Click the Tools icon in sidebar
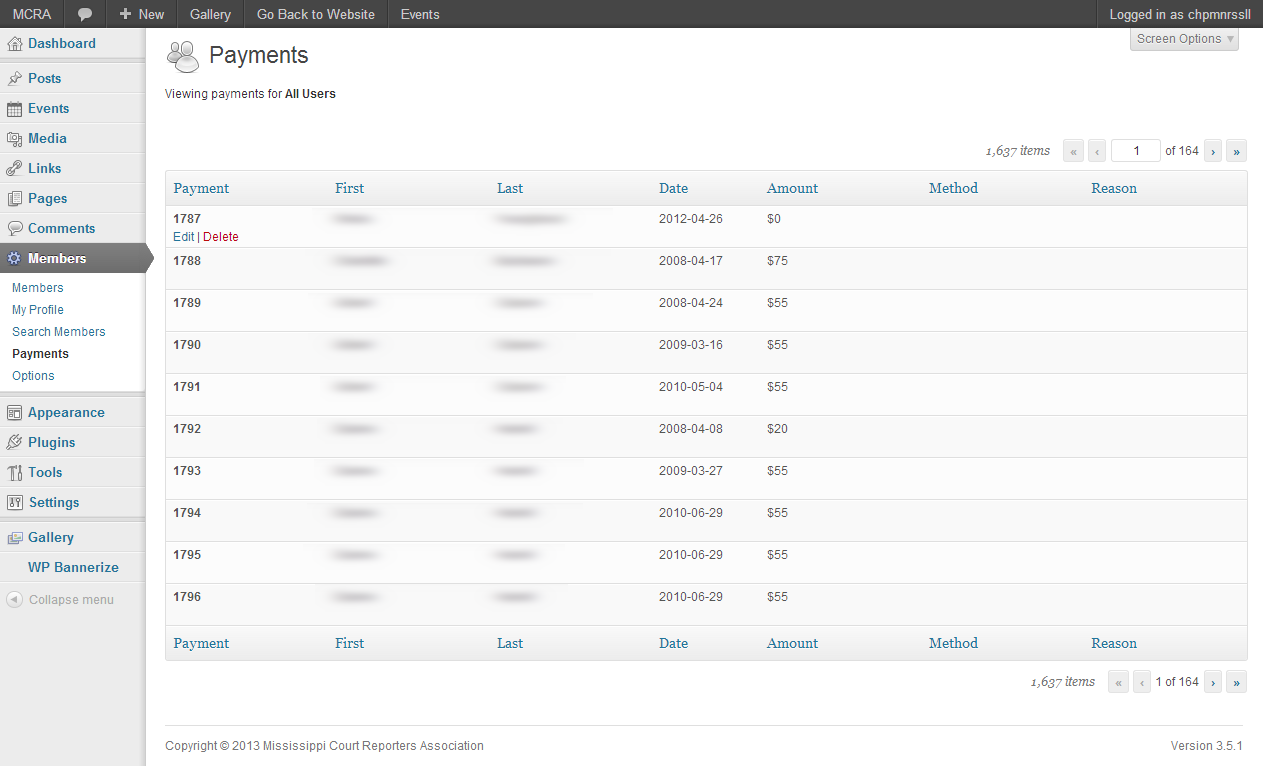The image size is (1263, 766). point(14,473)
